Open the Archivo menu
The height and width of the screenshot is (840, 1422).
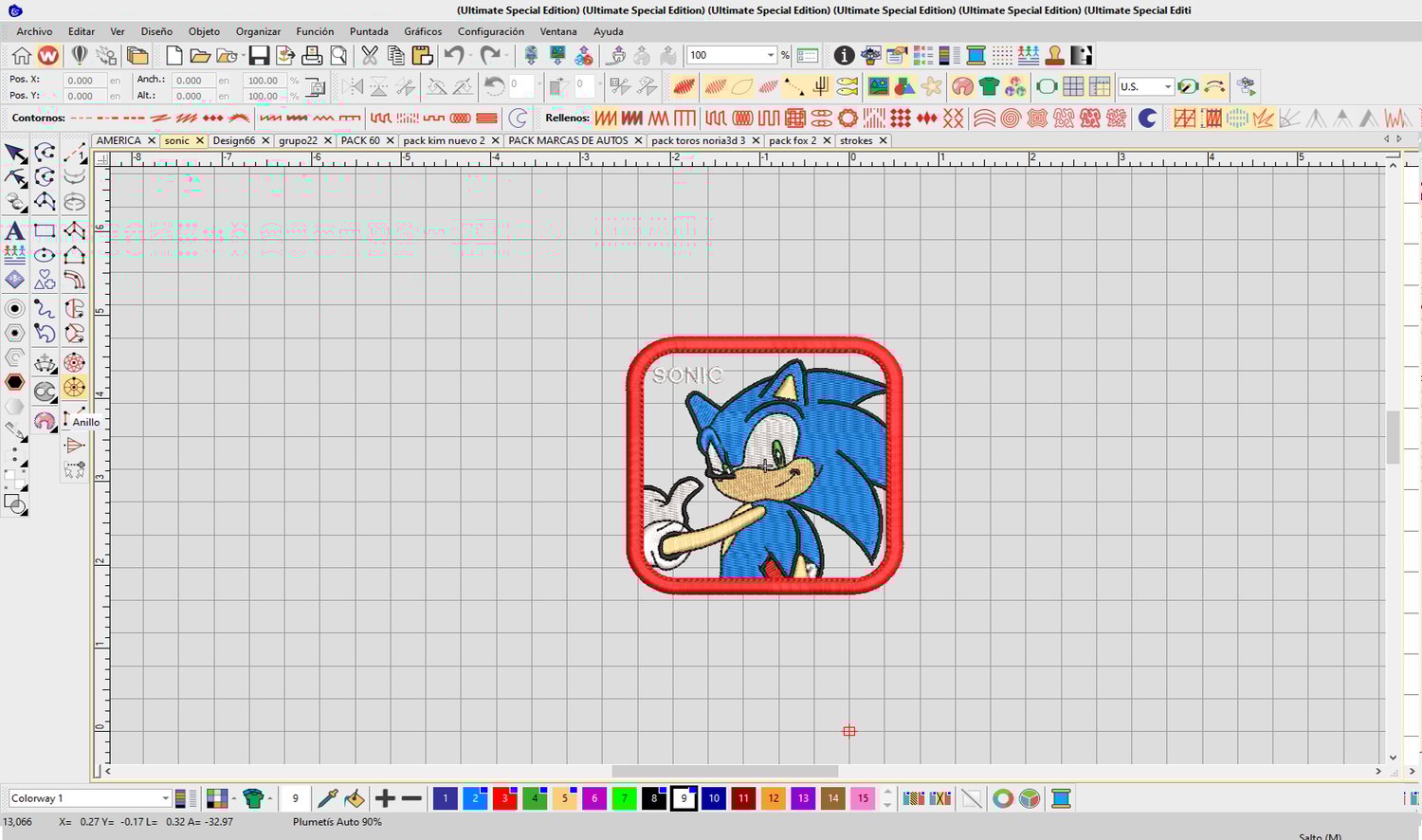tap(34, 31)
